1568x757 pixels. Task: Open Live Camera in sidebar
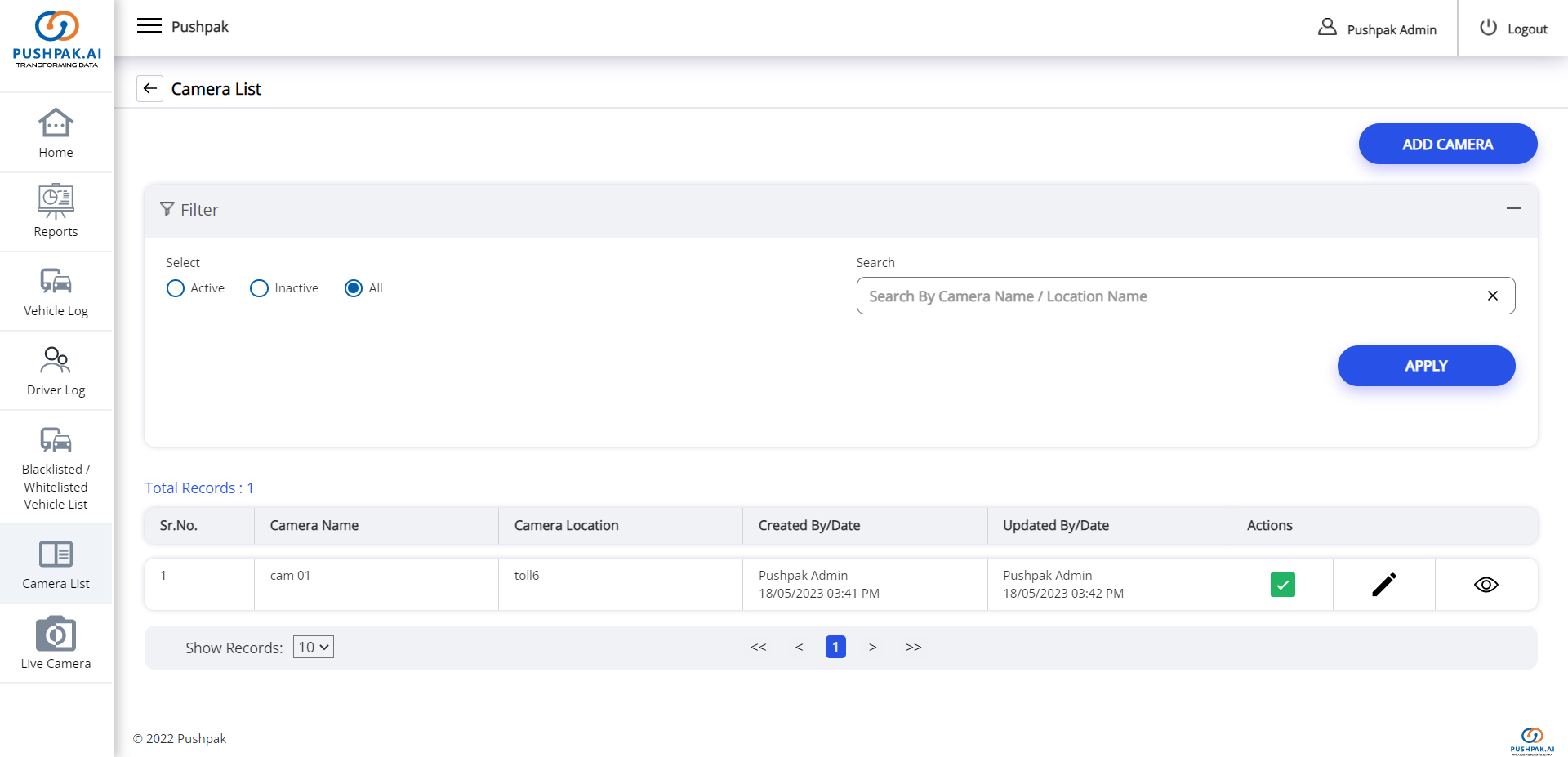coord(56,643)
